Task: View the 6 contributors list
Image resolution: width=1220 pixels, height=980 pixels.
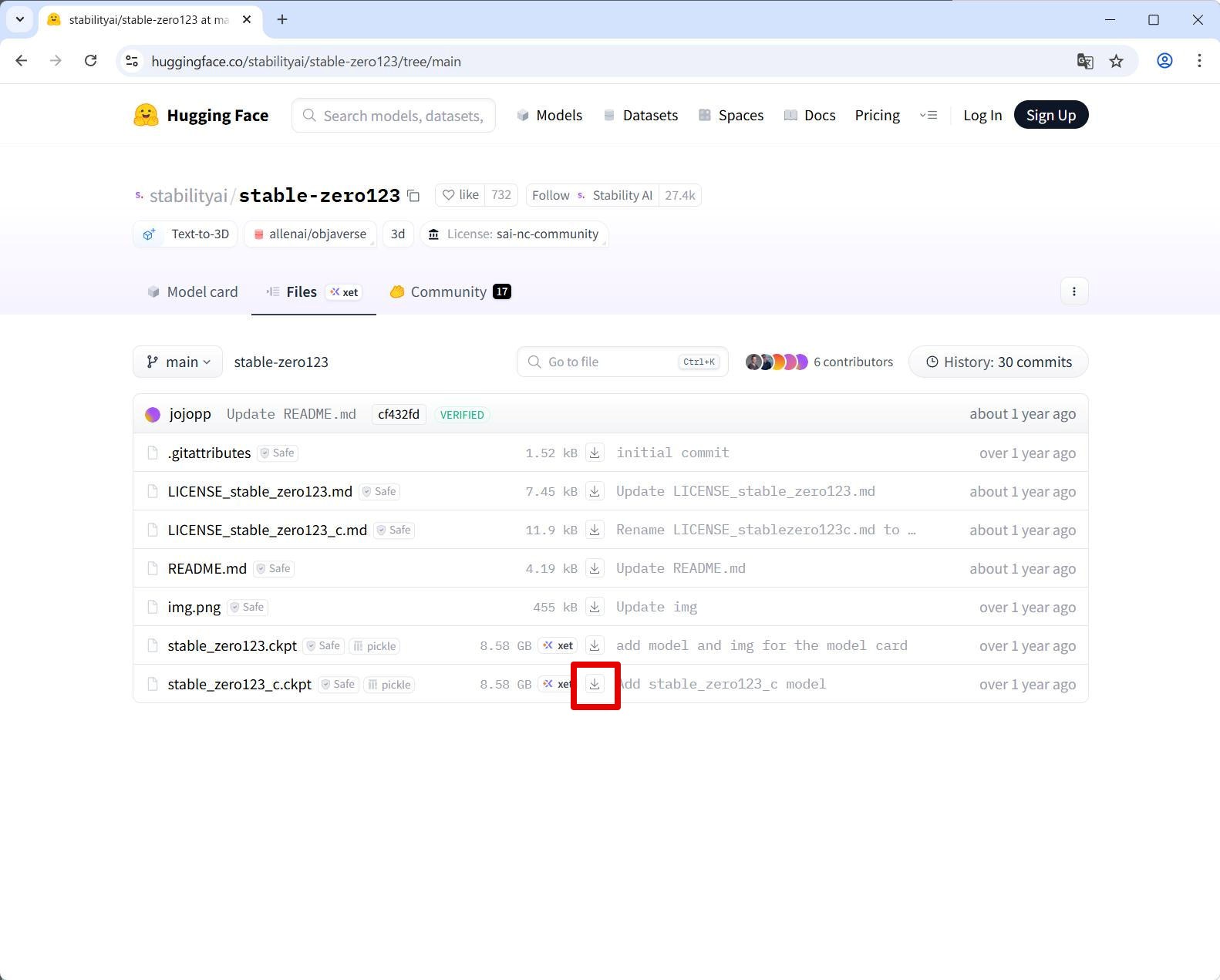Action: 819,362
